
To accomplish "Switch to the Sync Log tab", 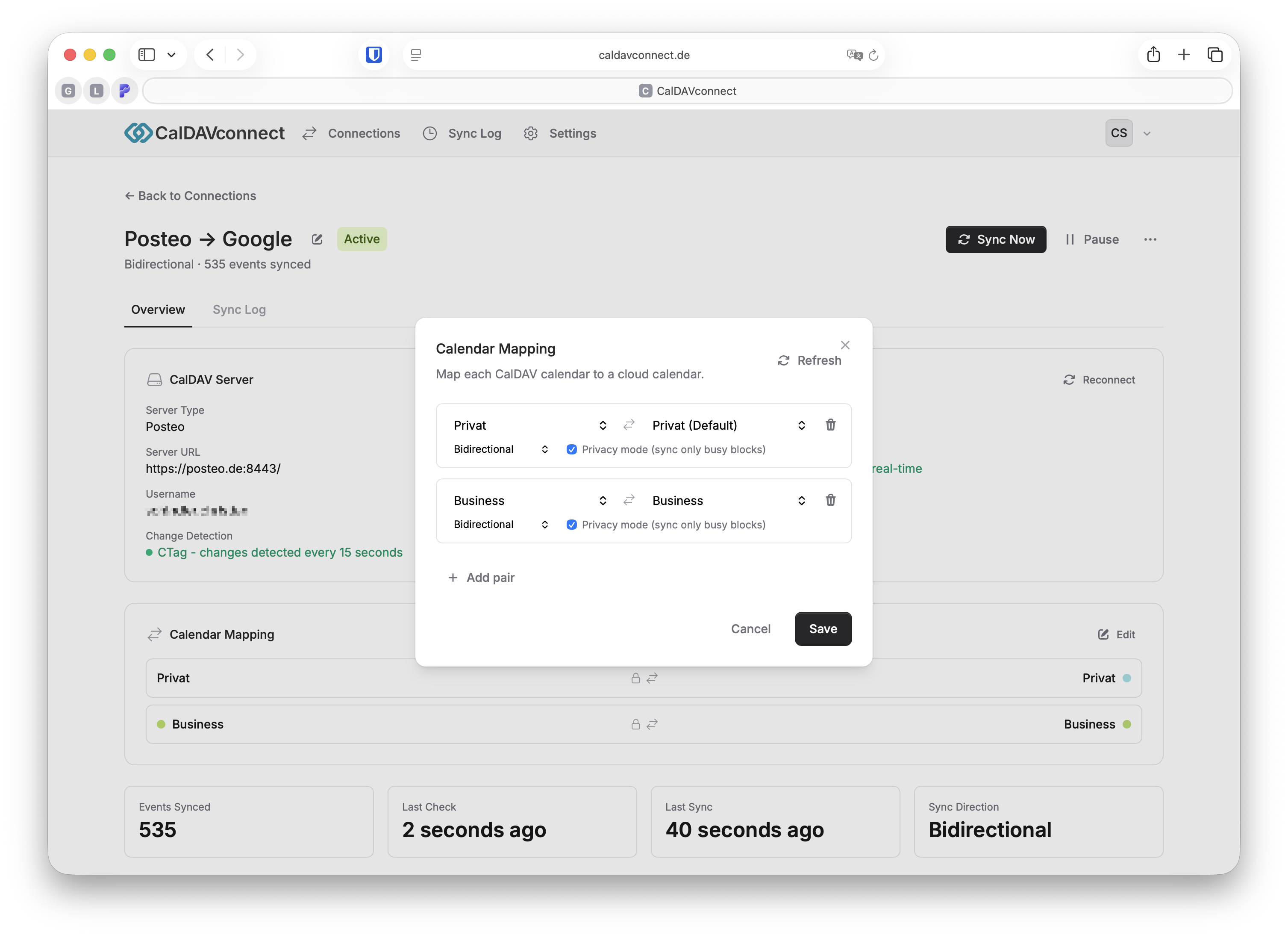I will click(239, 310).
